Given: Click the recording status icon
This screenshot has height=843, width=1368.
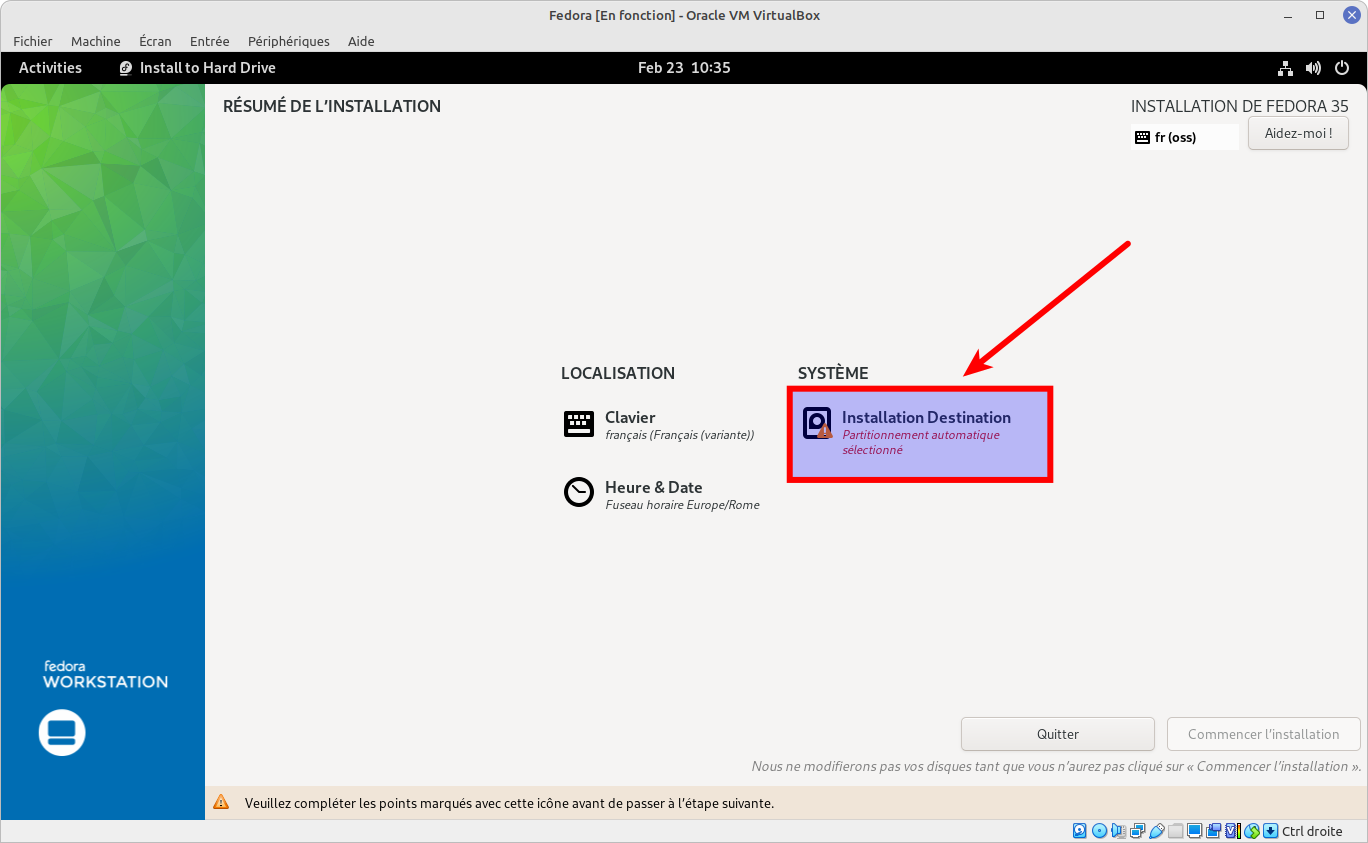Looking at the screenshot, I should (x=1213, y=831).
